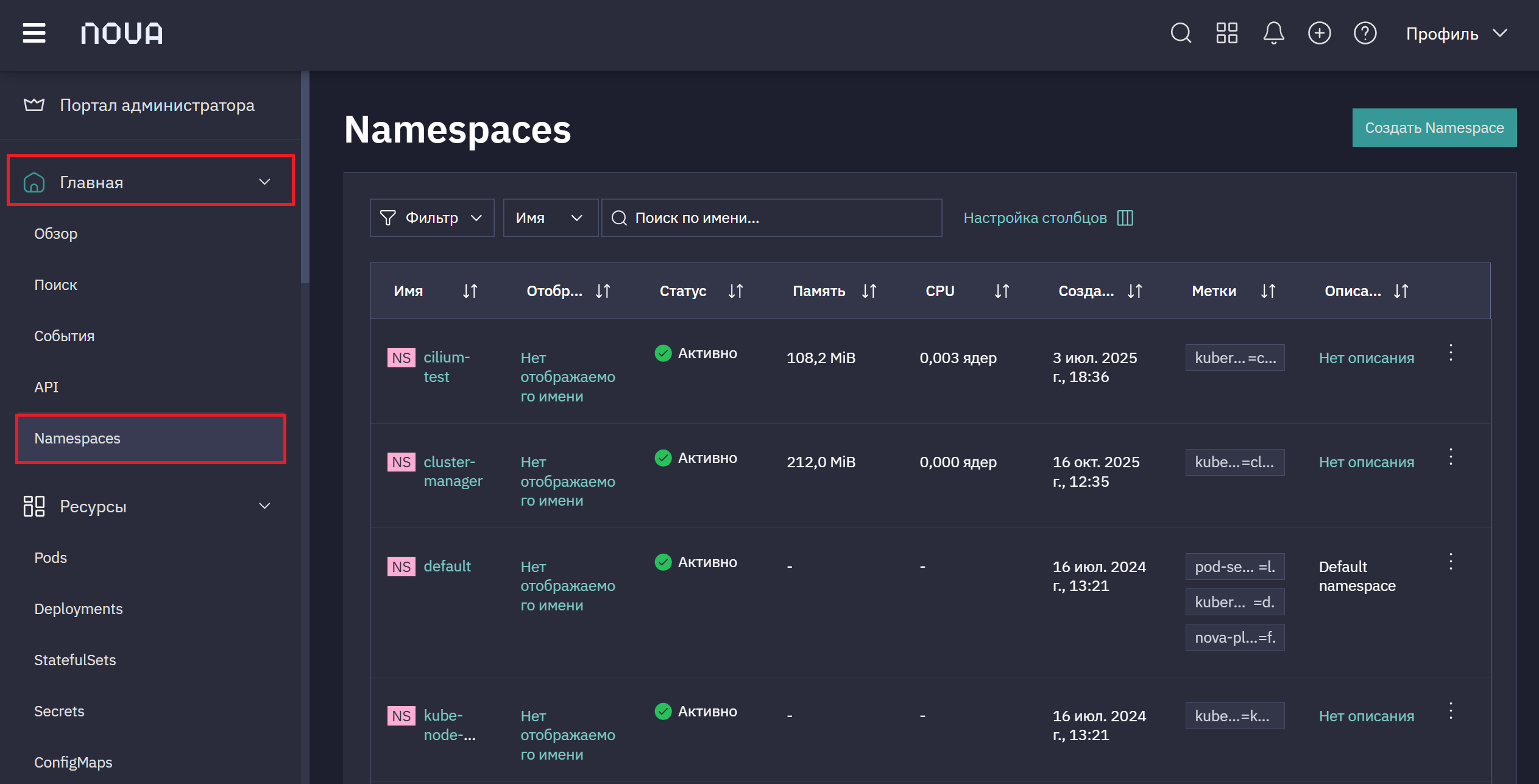The height and width of the screenshot is (784, 1539).
Task: Click the NS badge next to cilium-test
Action: (x=402, y=358)
